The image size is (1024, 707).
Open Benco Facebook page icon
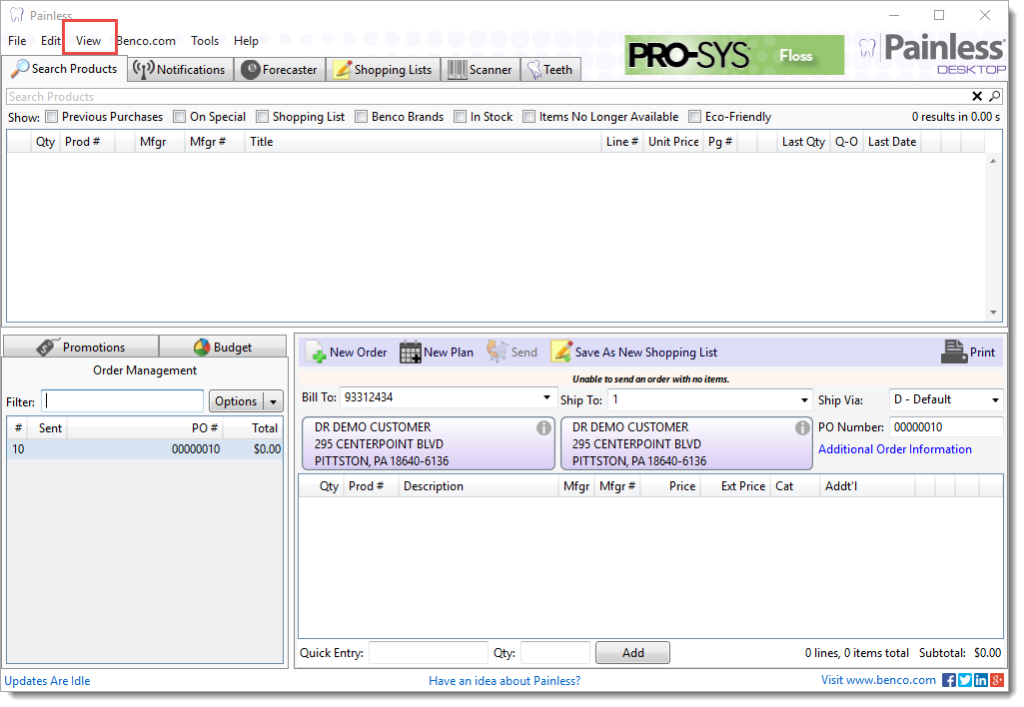[949, 681]
